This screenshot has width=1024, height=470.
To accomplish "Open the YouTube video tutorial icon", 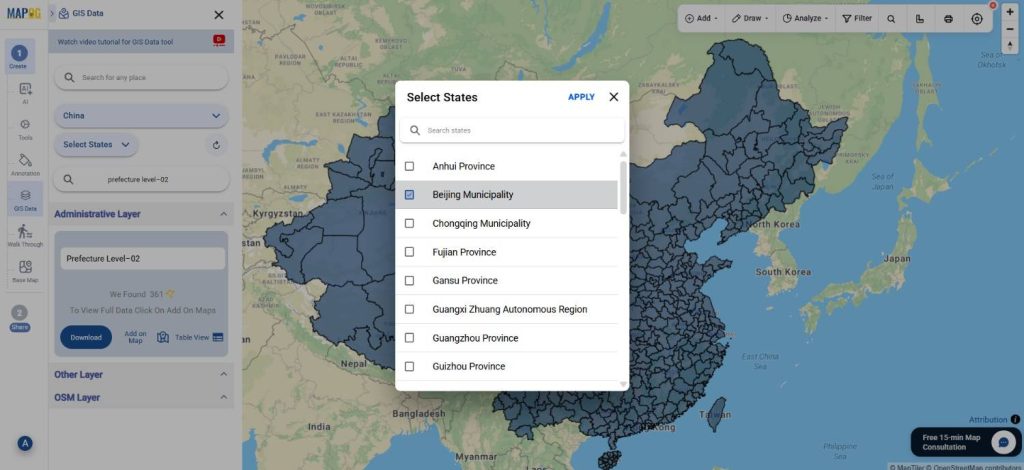I will [x=219, y=40].
